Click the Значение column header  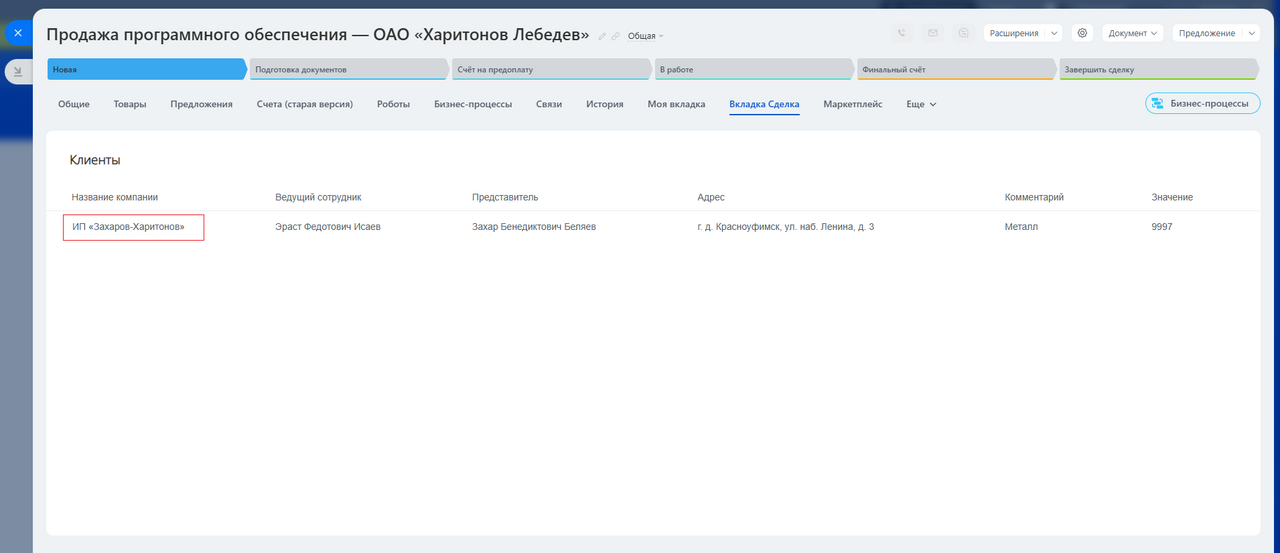coord(1172,197)
